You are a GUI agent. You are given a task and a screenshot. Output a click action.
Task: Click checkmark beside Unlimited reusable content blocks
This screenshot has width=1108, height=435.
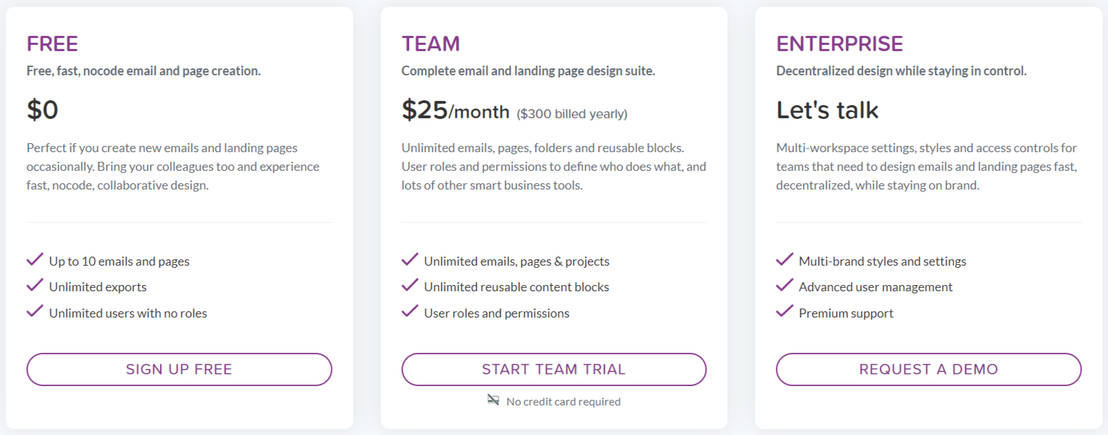tap(409, 286)
